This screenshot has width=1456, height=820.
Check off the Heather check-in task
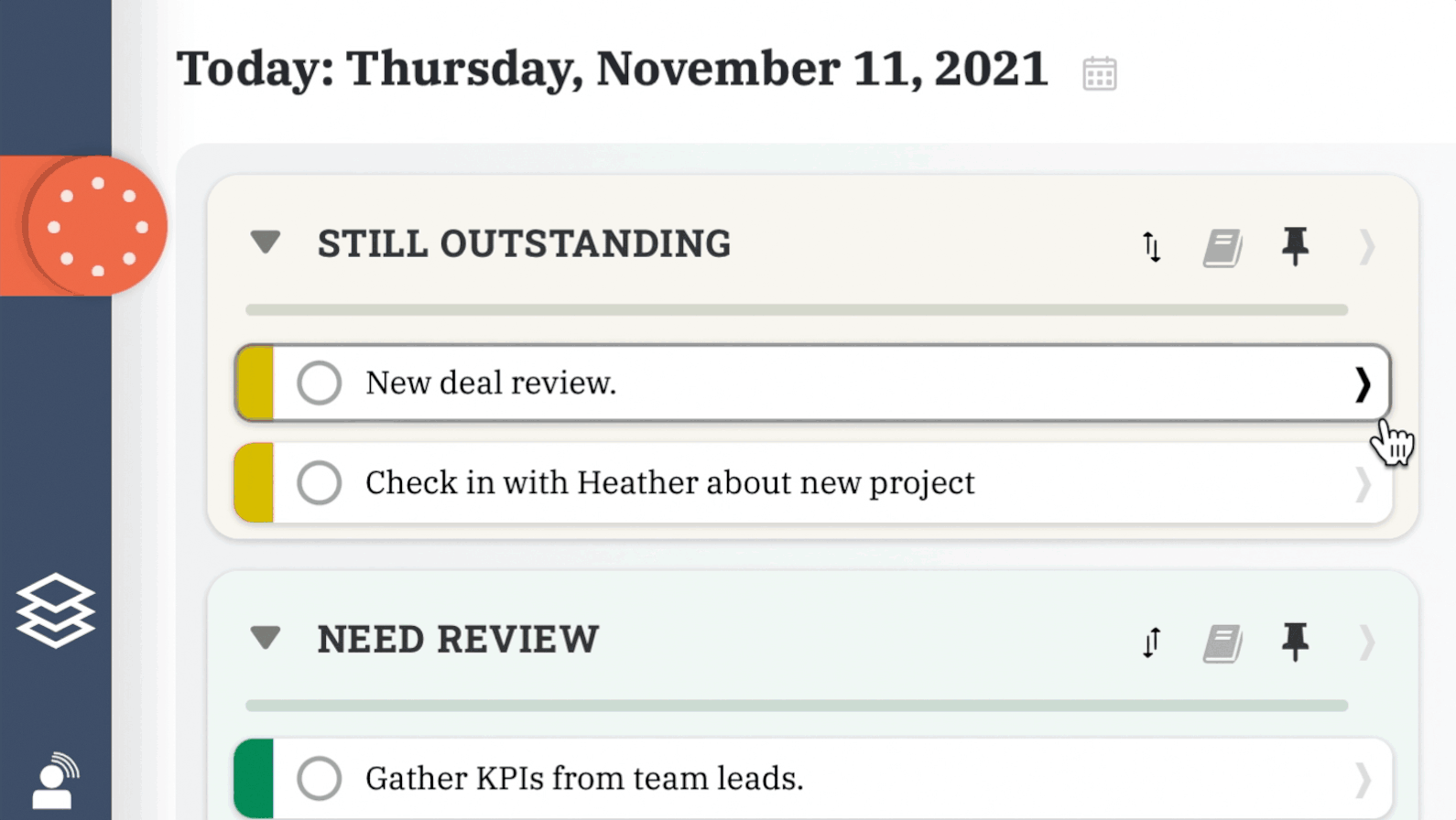point(319,483)
